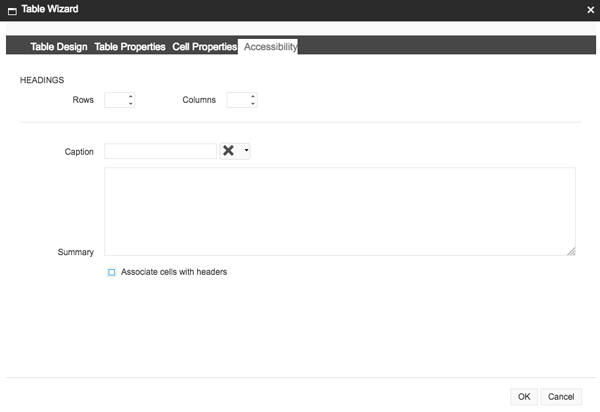
Task: Click inside the Summary text area
Action: coord(339,211)
